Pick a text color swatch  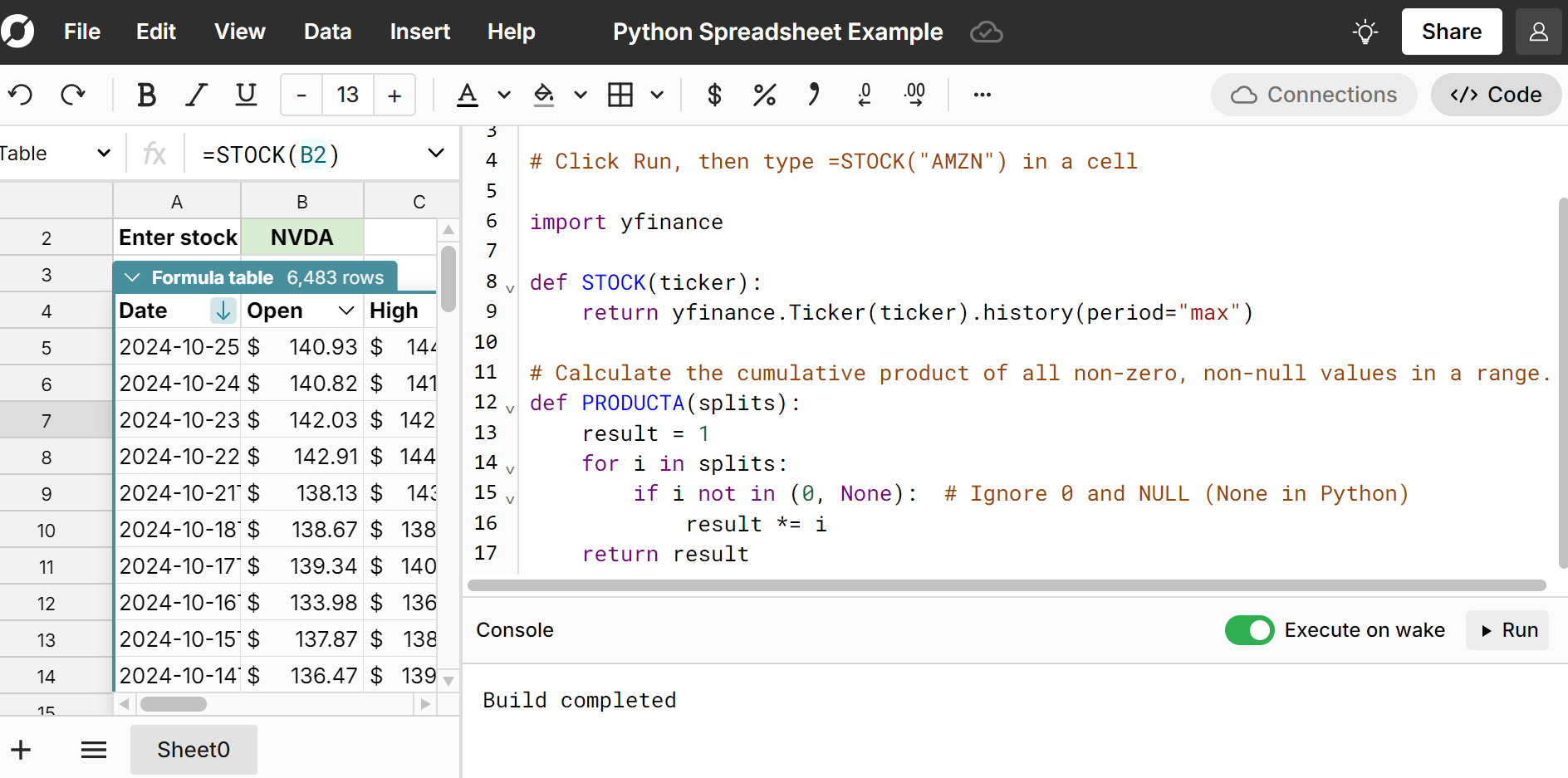click(x=467, y=95)
